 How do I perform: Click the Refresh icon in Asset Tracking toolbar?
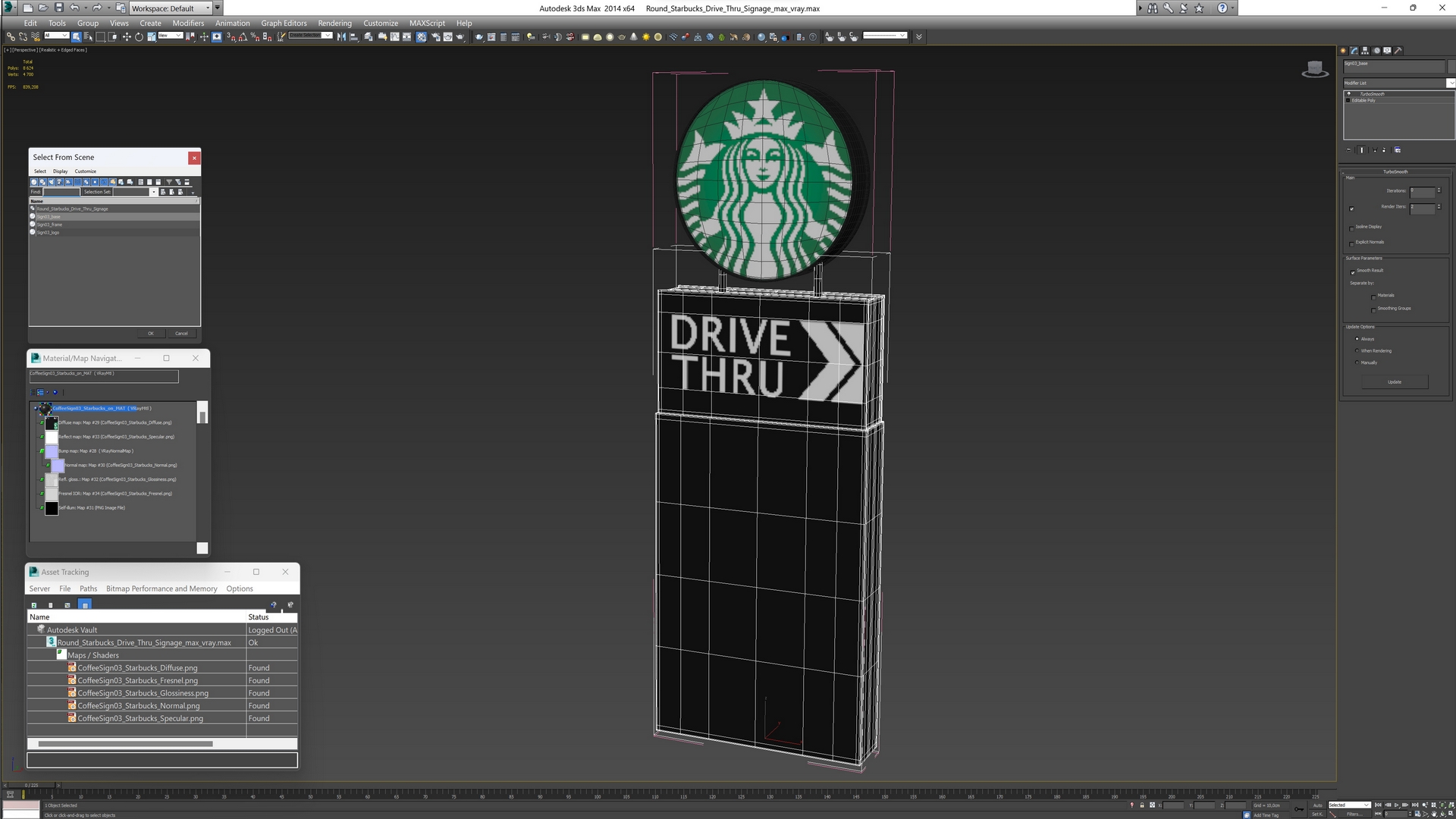[33, 605]
